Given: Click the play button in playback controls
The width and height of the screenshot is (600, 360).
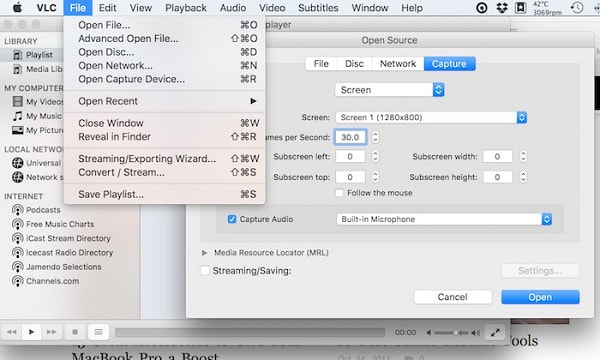Looking at the screenshot, I should (32, 332).
